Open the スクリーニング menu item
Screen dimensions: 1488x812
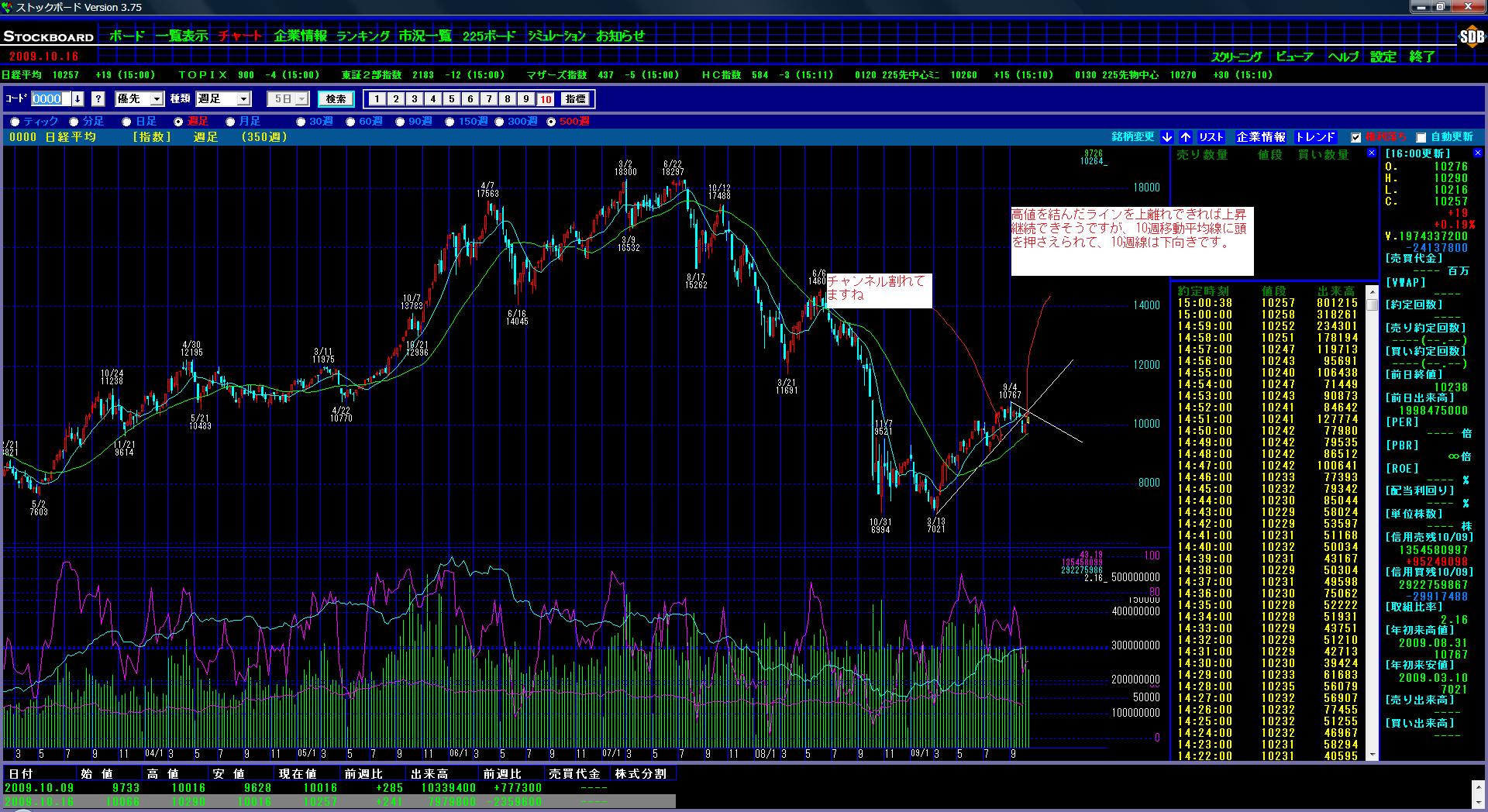1236,57
